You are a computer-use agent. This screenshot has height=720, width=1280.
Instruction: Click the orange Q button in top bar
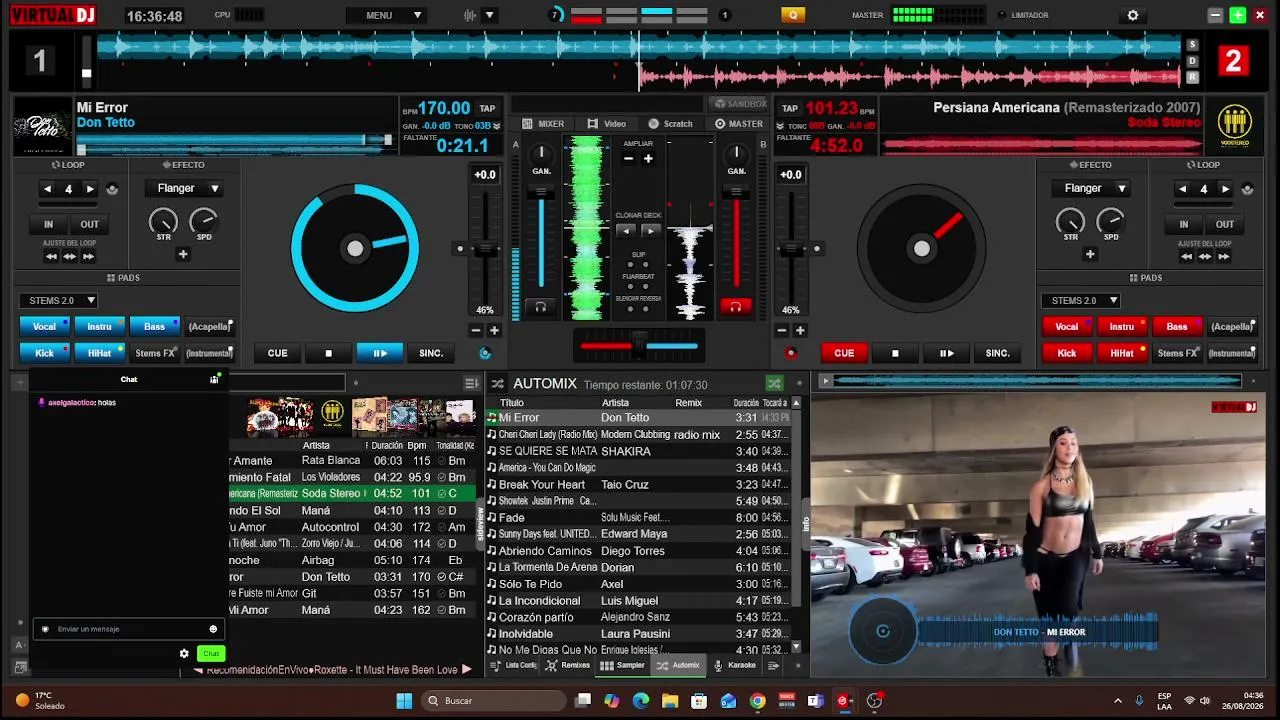pos(793,15)
